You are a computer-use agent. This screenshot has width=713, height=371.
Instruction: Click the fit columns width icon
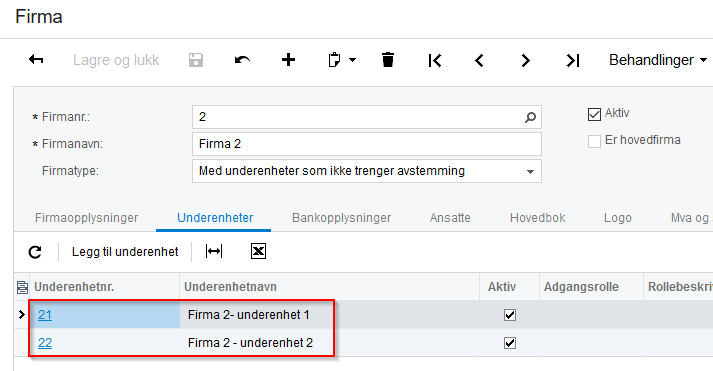pos(214,251)
